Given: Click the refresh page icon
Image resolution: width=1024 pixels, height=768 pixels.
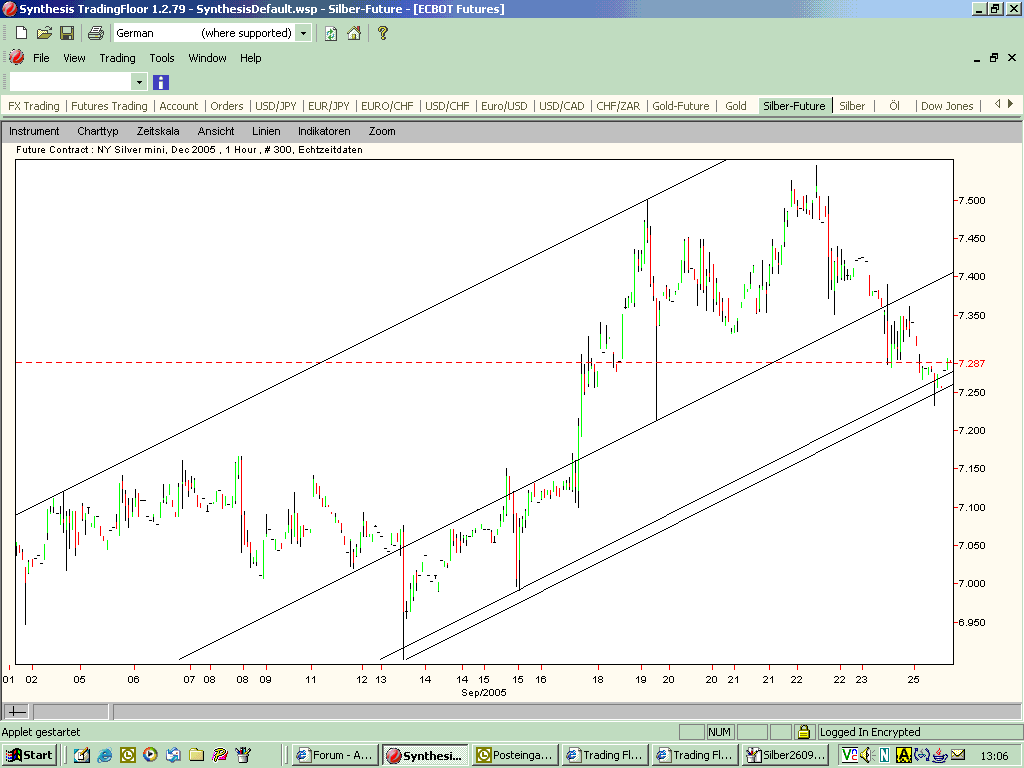Looking at the screenshot, I should (x=331, y=33).
